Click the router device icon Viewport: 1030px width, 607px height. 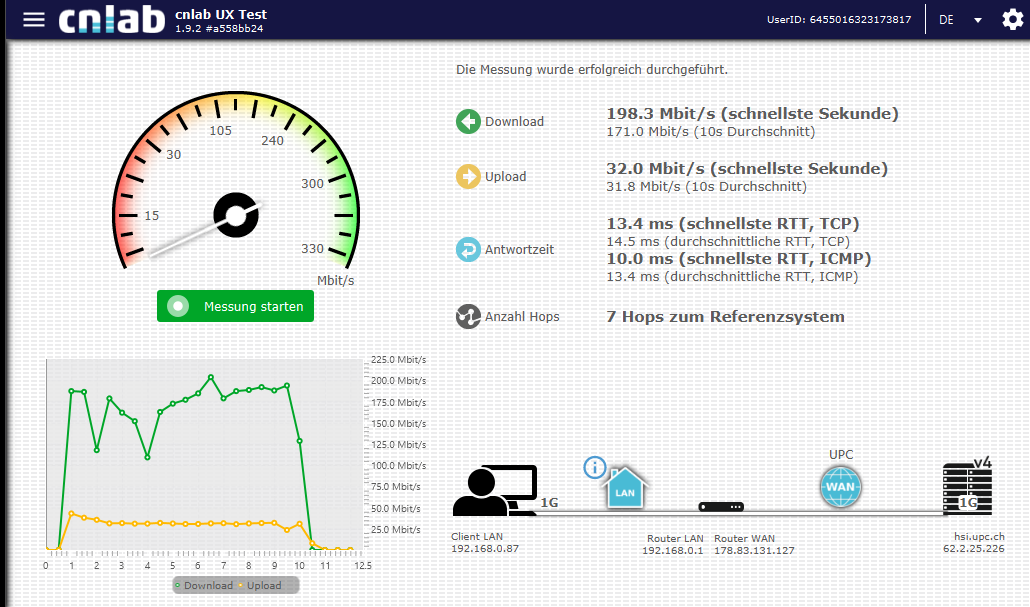pyautogui.click(x=721, y=507)
